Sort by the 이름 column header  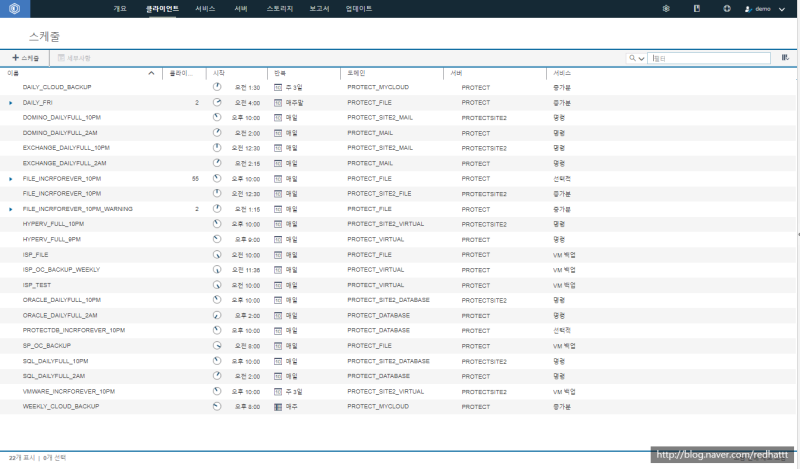click(13, 73)
